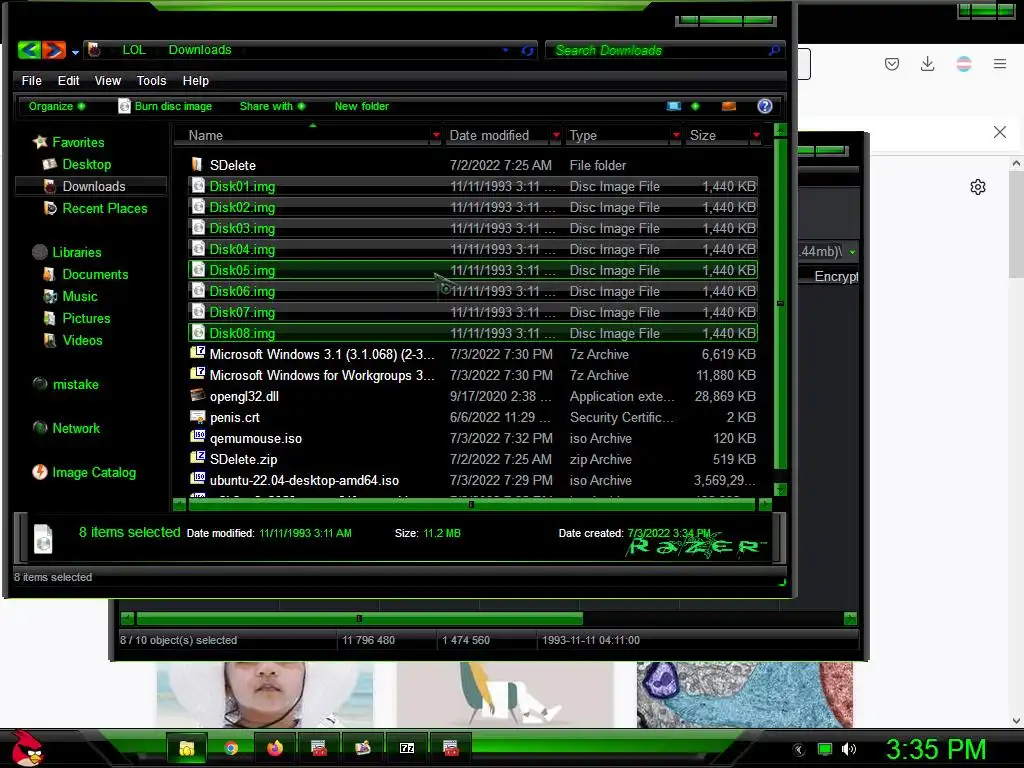This screenshot has width=1024, height=768.
Task: Switch to 7-Zip taskbar button
Action: coord(407,748)
